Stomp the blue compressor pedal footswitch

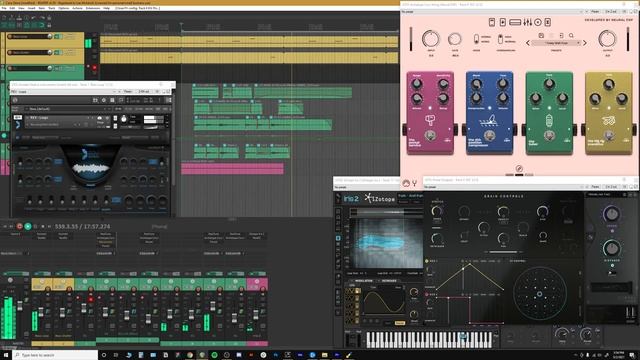pyautogui.click(x=489, y=136)
